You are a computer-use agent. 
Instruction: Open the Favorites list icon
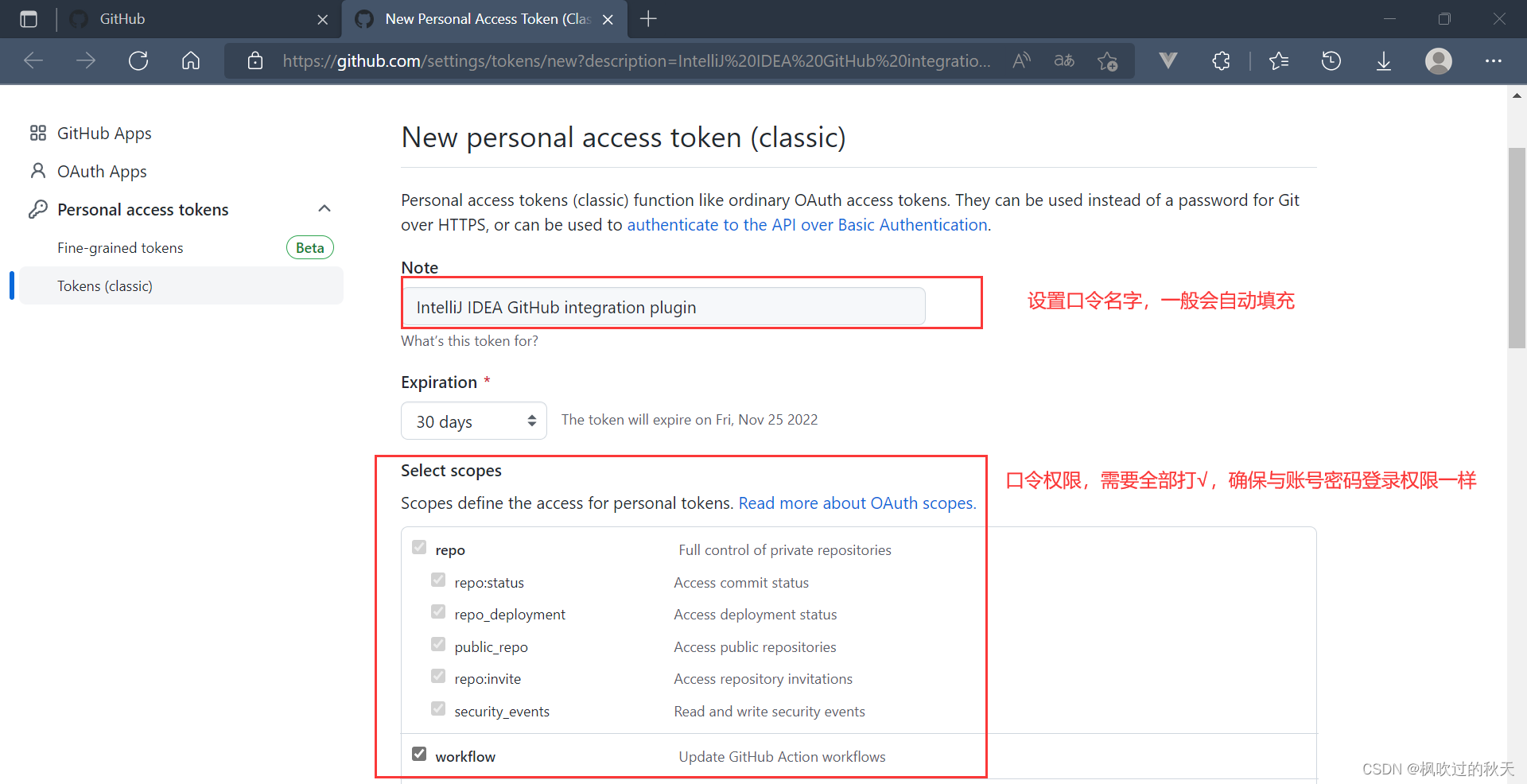(x=1279, y=61)
